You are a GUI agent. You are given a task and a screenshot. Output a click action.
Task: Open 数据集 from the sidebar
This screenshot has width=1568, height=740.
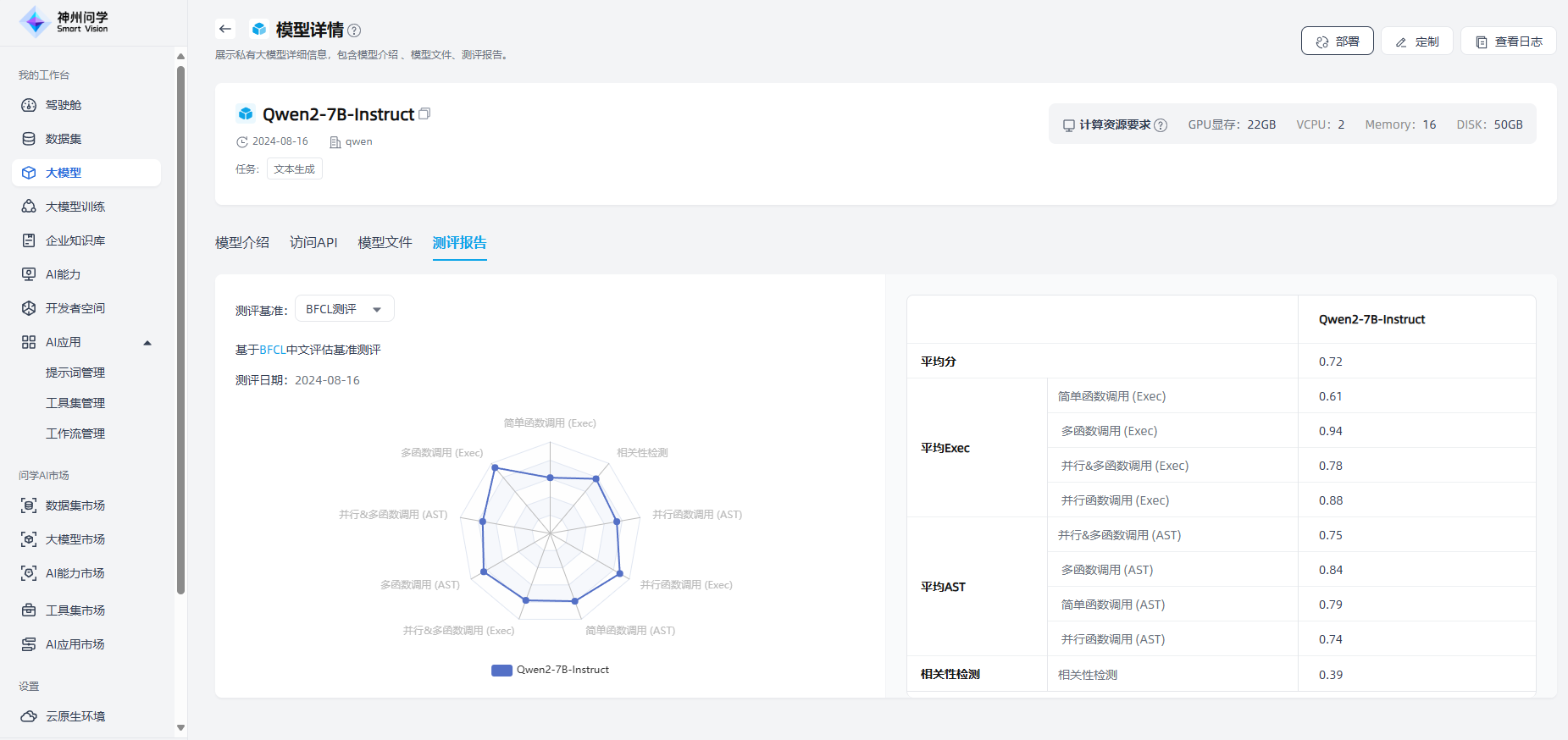(x=64, y=139)
